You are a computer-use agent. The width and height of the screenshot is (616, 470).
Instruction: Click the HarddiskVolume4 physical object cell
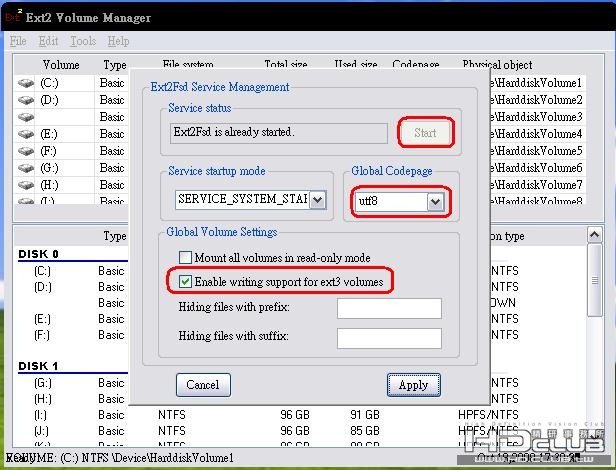click(537, 134)
